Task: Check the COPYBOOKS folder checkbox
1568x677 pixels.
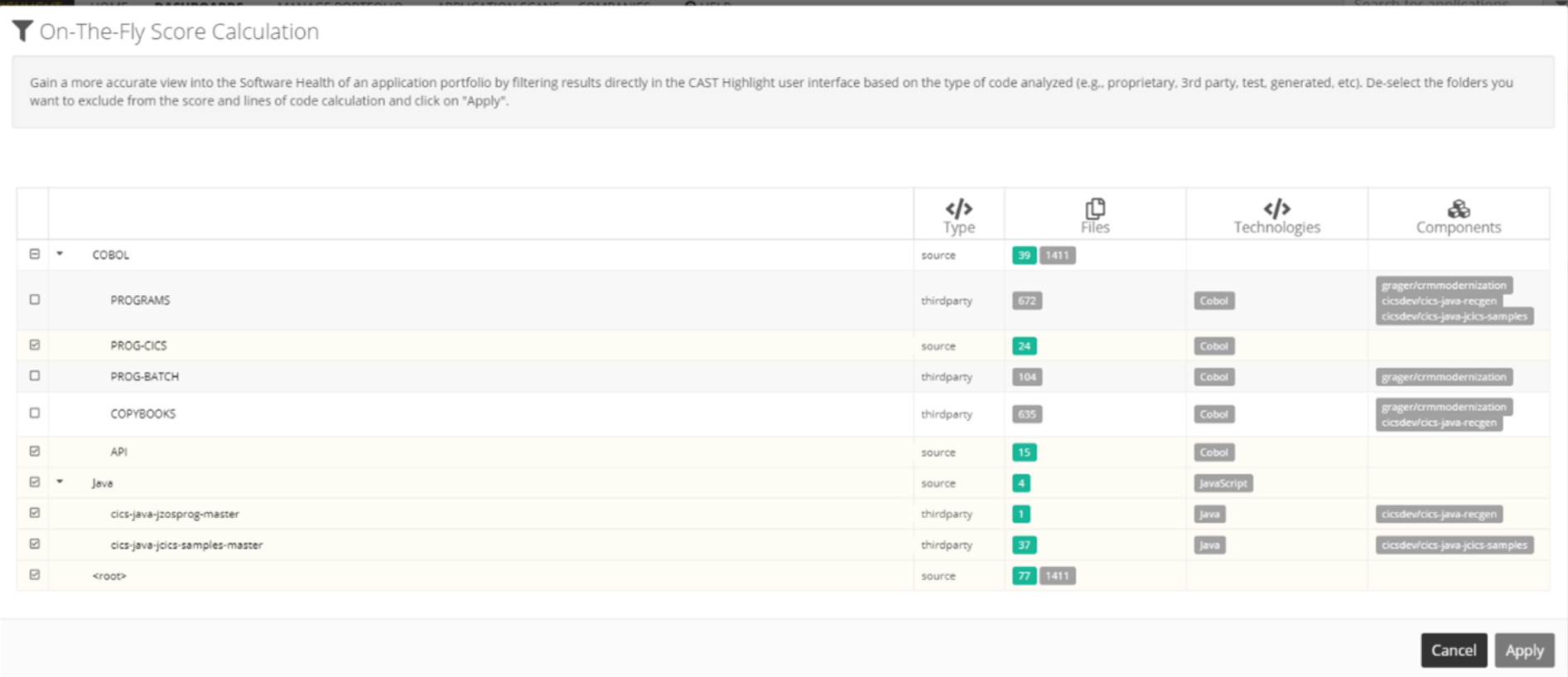Action: (x=35, y=413)
